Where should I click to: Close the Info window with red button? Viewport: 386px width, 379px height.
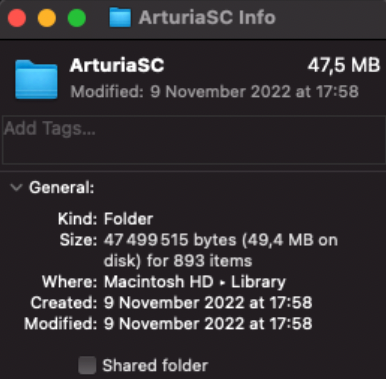17,18
